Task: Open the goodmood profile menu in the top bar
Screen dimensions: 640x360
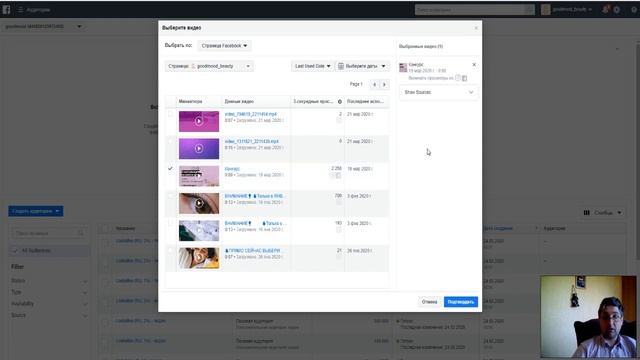Action: click(x=567, y=9)
